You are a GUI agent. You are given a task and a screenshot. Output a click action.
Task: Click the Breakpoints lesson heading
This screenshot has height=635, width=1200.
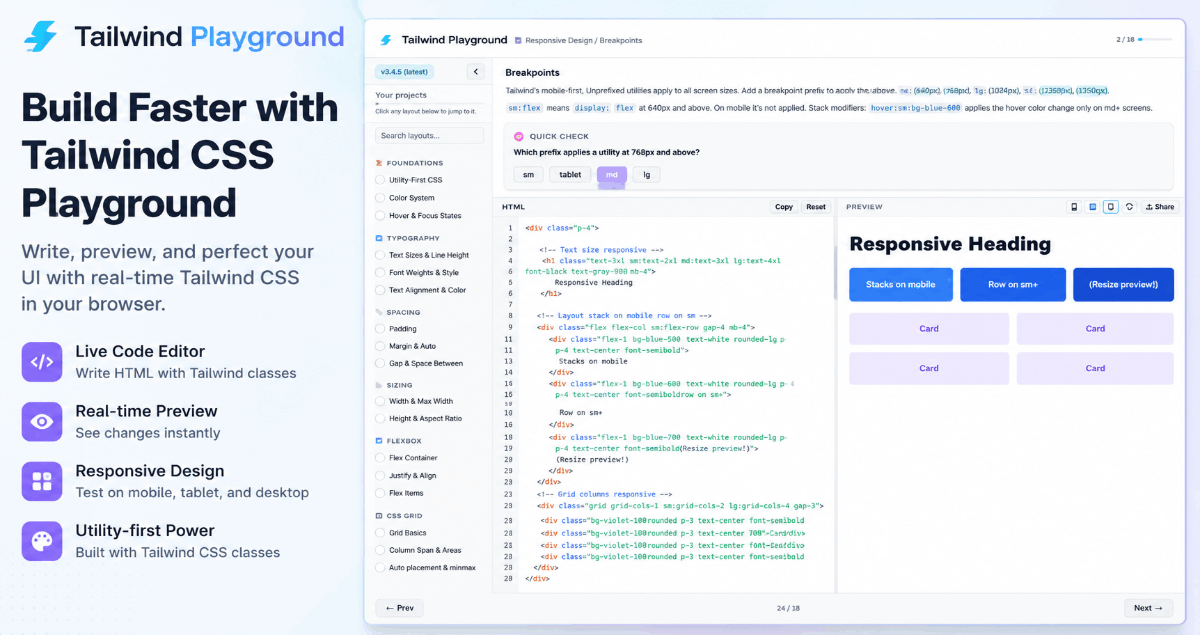pyautogui.click(x=532, y=73)
